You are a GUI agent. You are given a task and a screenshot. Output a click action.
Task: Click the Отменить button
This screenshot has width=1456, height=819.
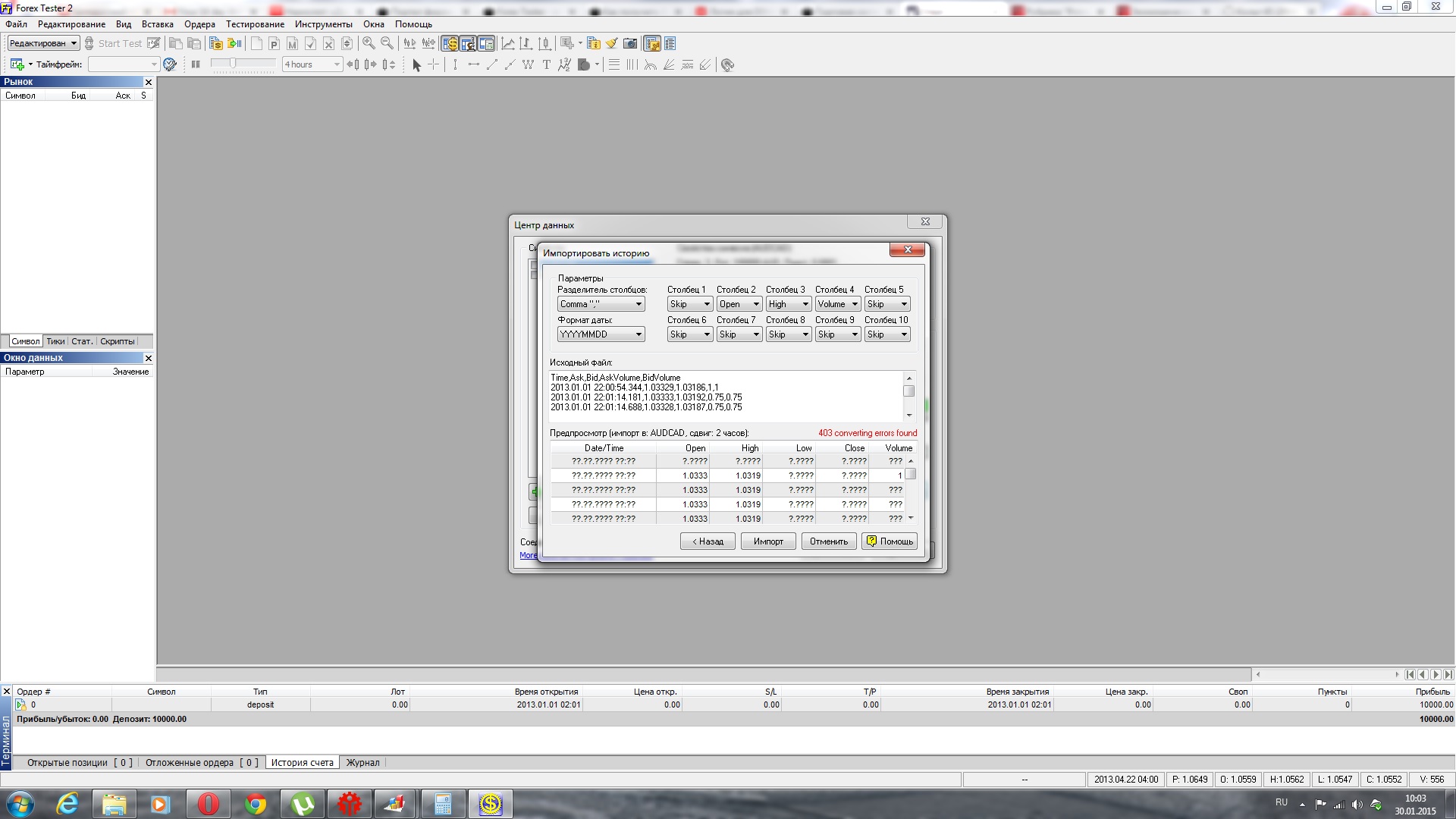pyautogui.click(x=829, y=541)
